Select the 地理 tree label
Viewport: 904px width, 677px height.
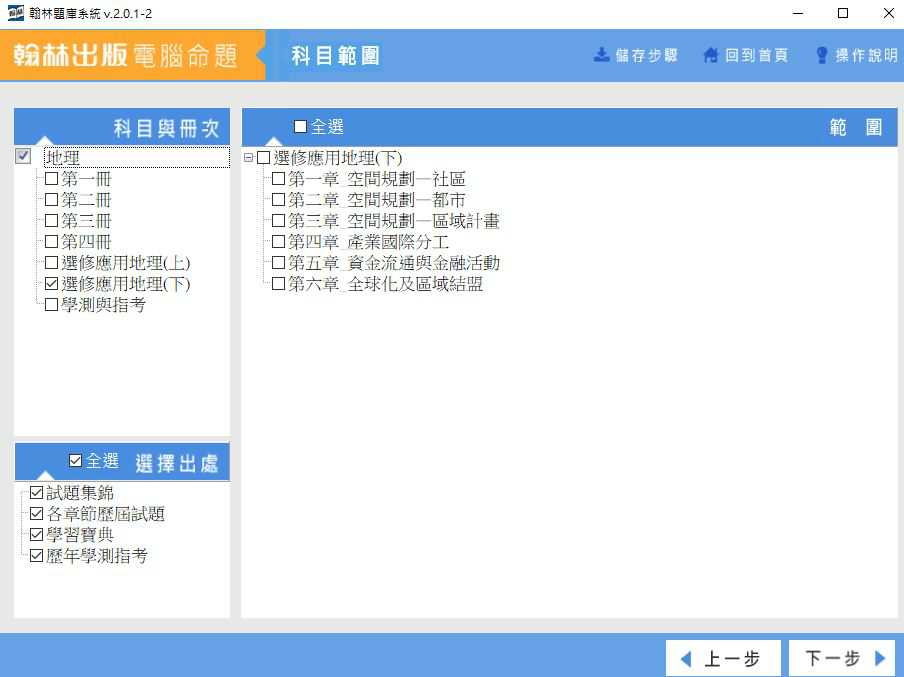[x=63, y=157]
